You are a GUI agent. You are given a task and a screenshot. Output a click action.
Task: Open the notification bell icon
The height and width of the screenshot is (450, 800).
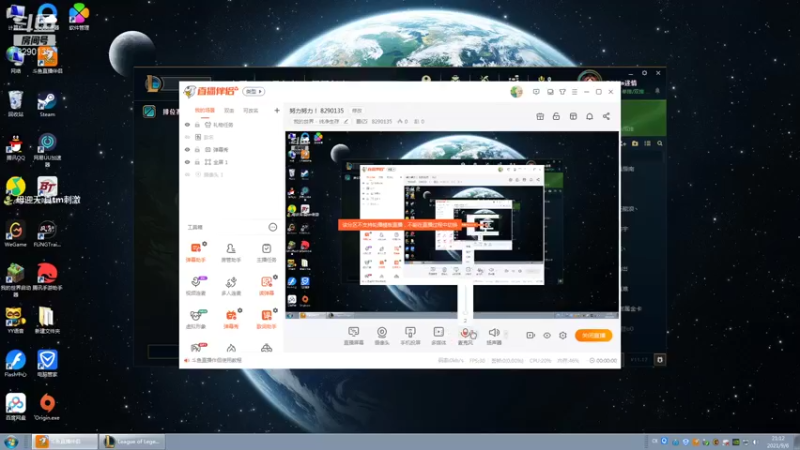coord(589,116)
